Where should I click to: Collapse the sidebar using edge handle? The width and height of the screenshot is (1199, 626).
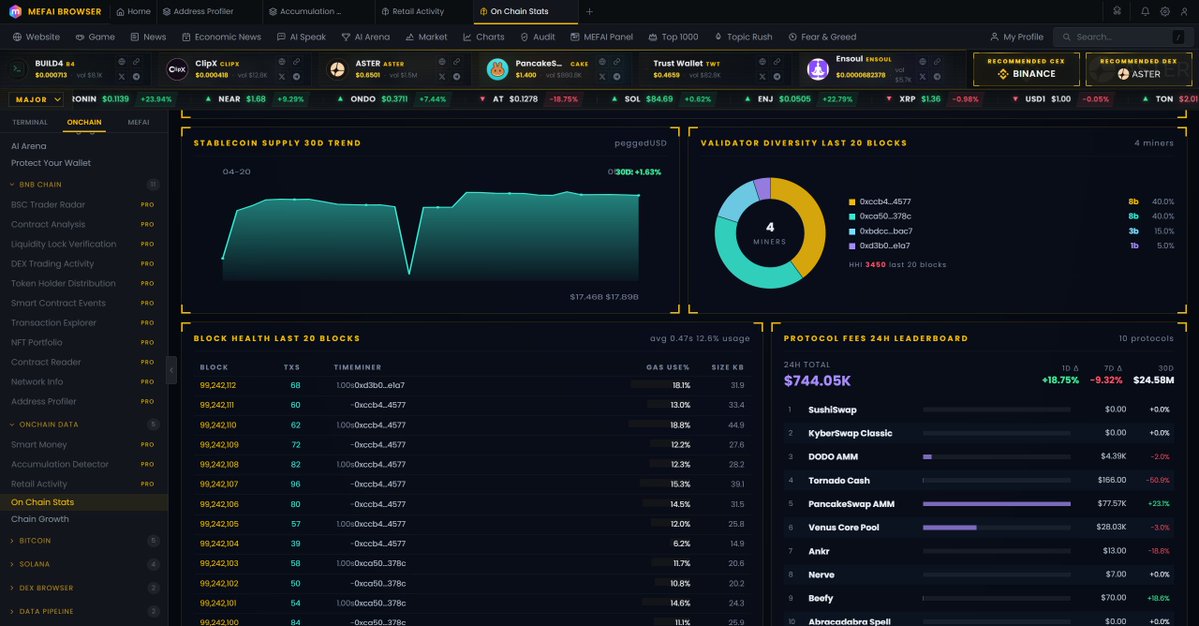click(x=171, y=370)
